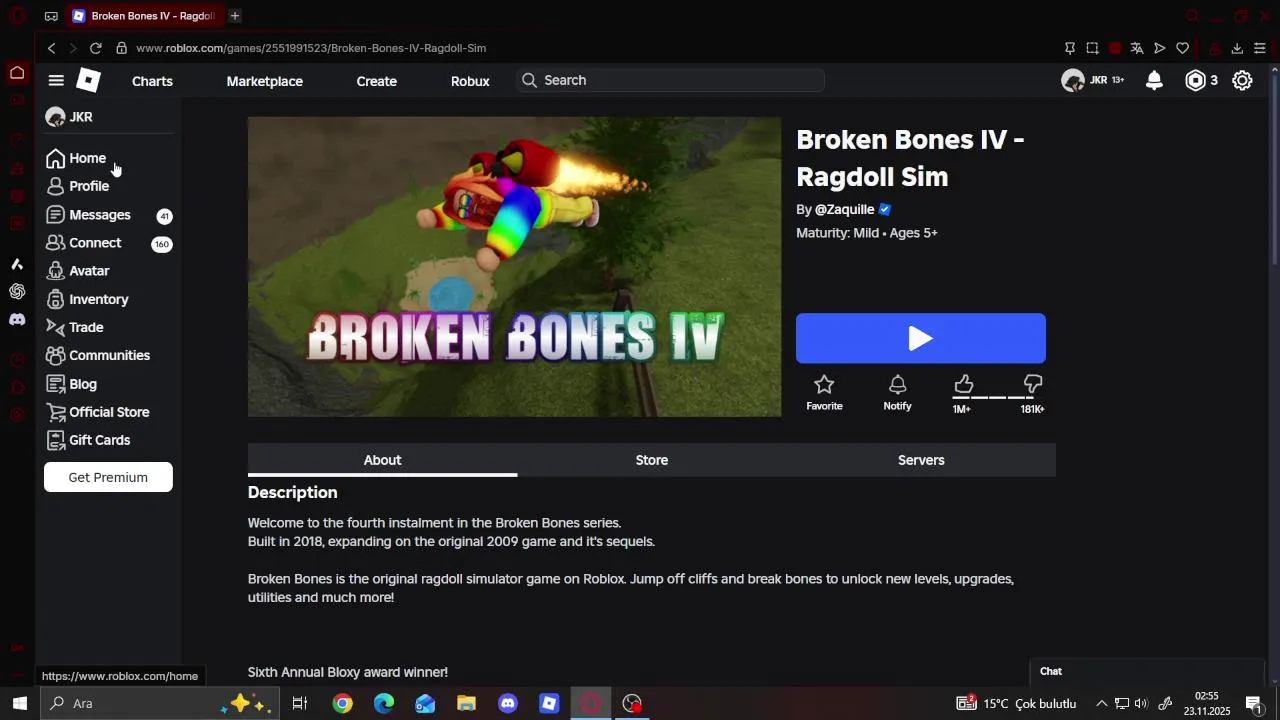Open File Explorer from the taskbar
The width and height of the screenshot is (1280, 720).
click(466, 703)
